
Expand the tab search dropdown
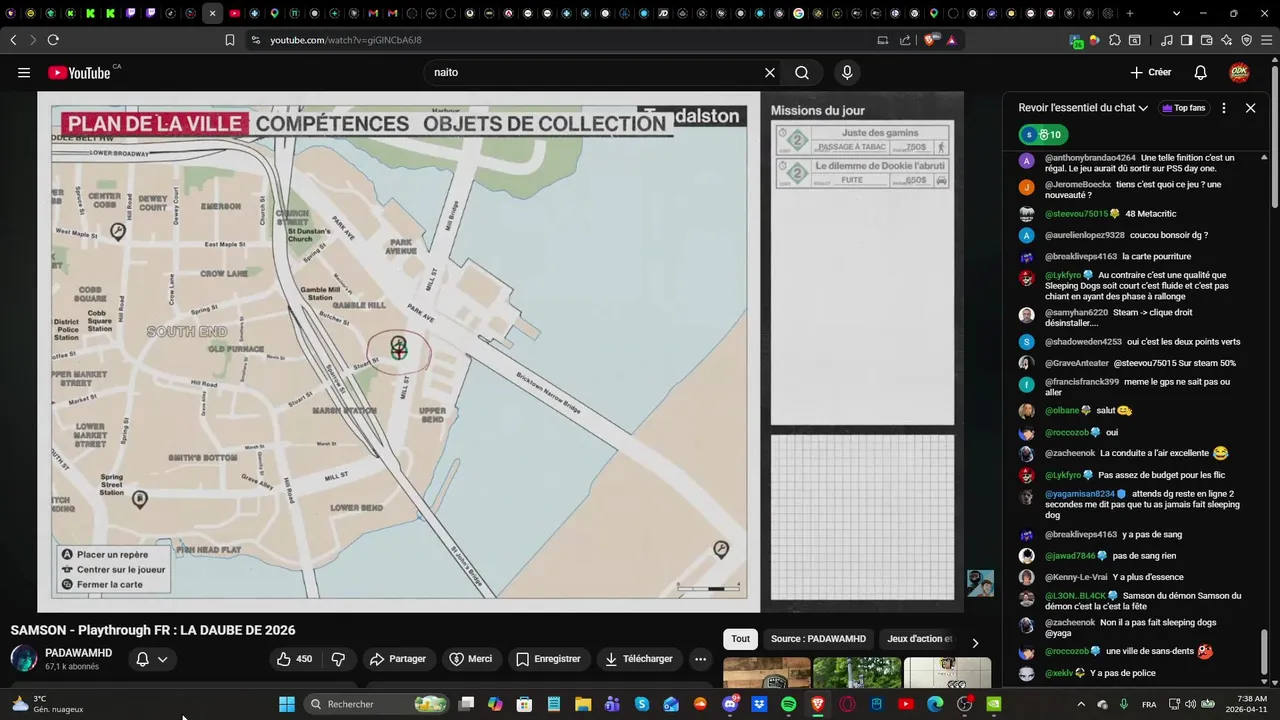click(1176, 13)
